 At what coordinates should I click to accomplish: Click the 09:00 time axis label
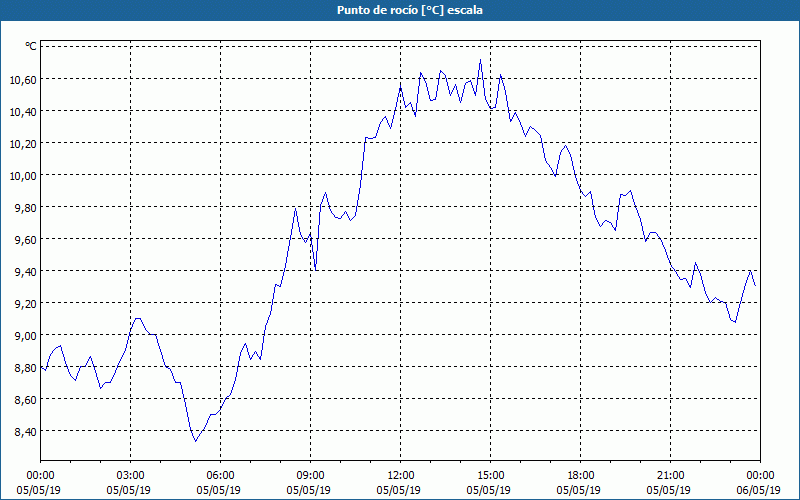click(x=310, y=476)
